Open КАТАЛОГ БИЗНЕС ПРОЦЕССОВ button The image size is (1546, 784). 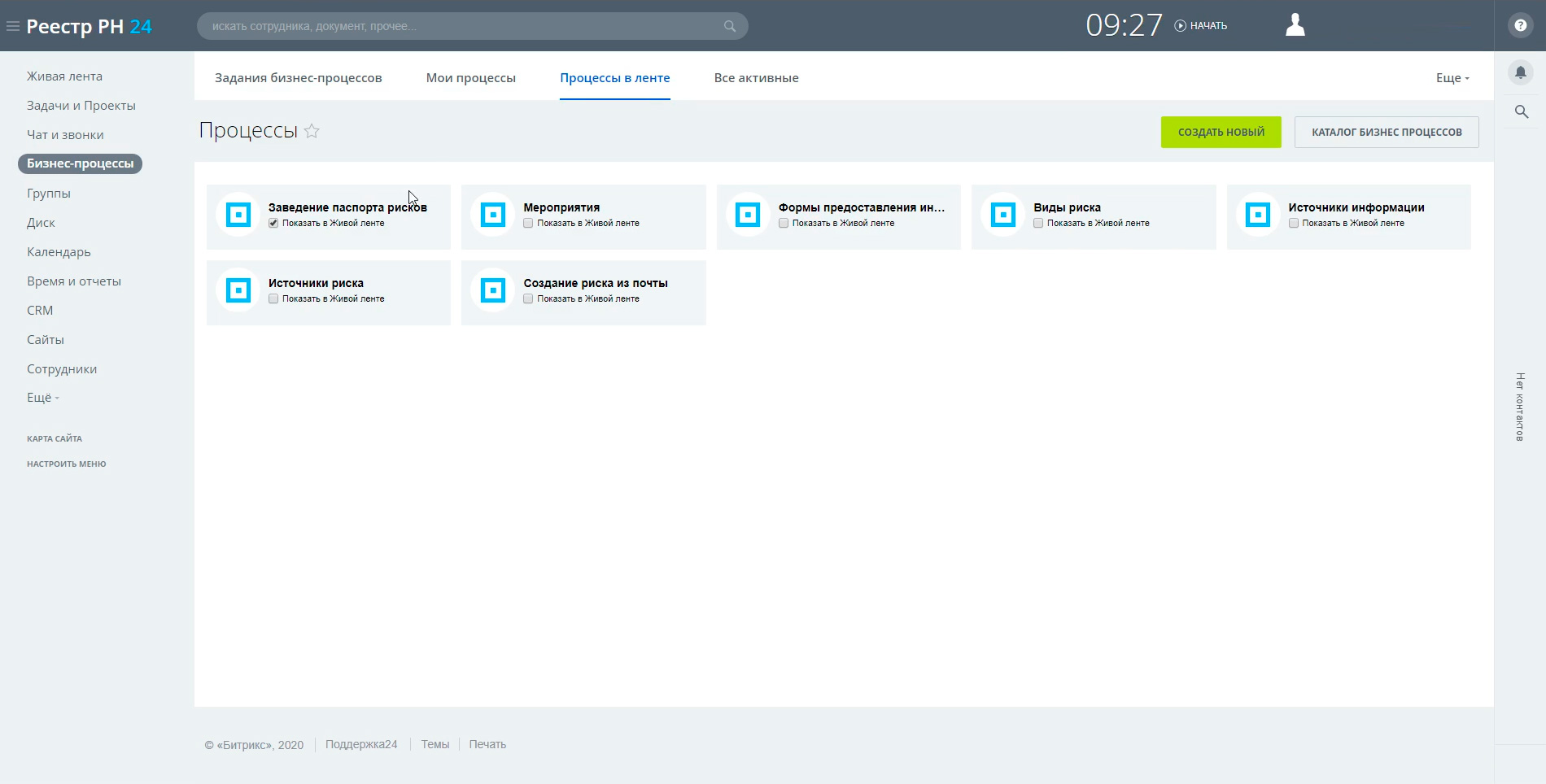click(x=1386, y=132)
